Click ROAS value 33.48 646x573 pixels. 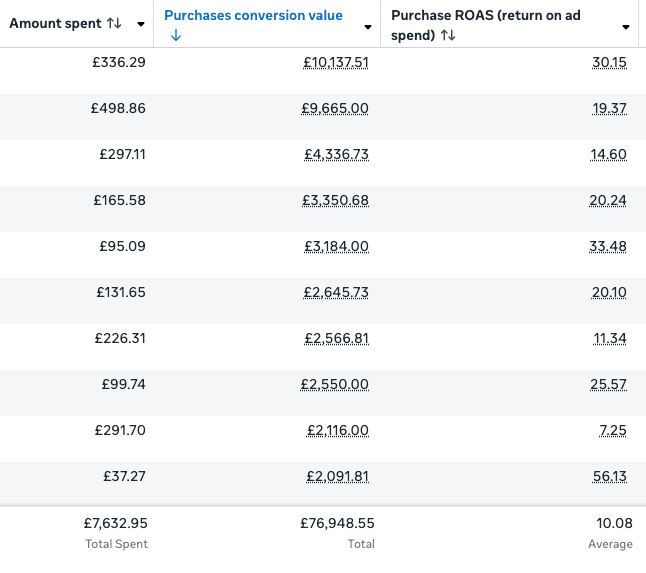(609, 246)
